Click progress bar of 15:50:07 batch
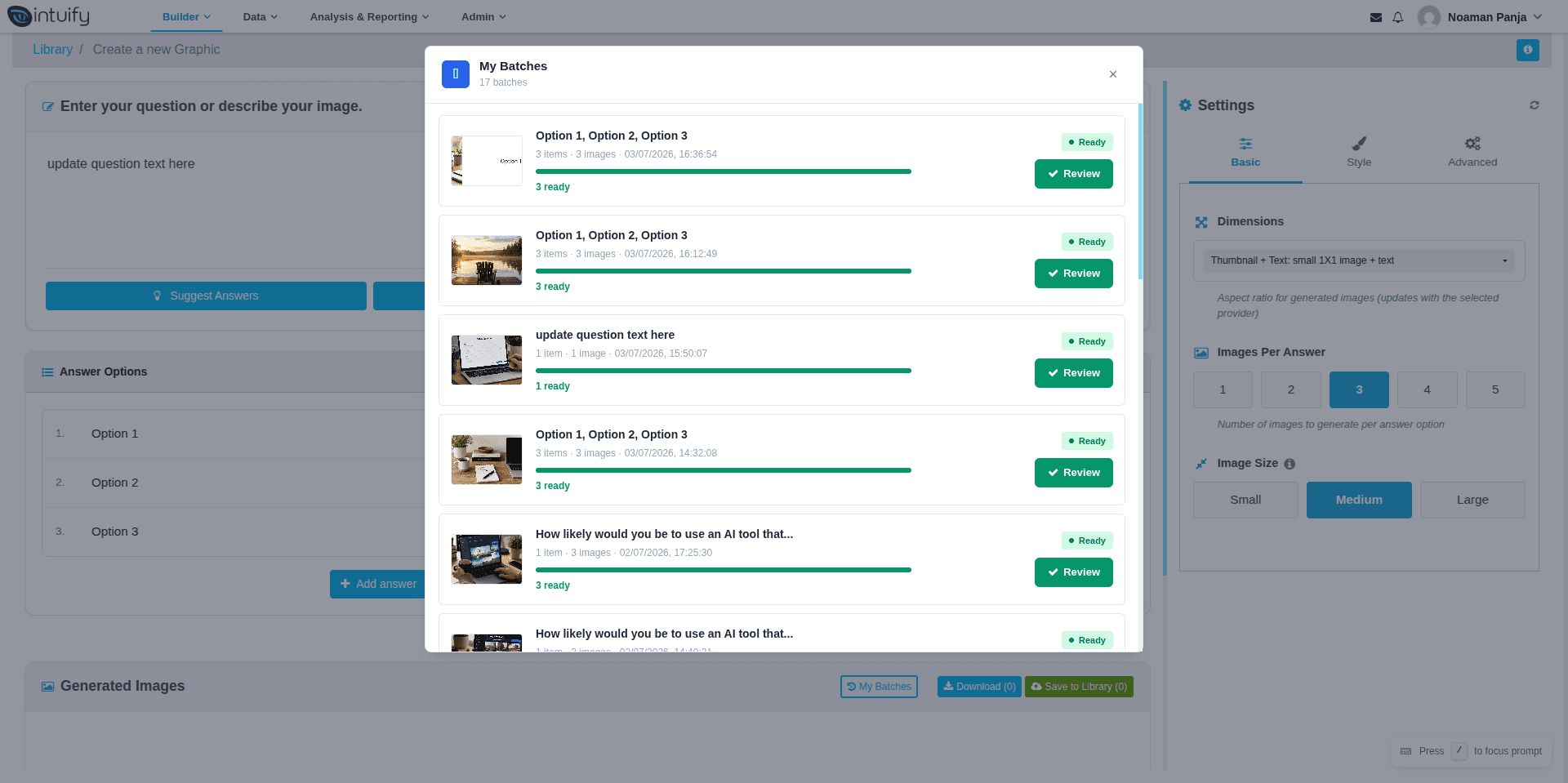 pyautogui.click(x=724, y=371)
